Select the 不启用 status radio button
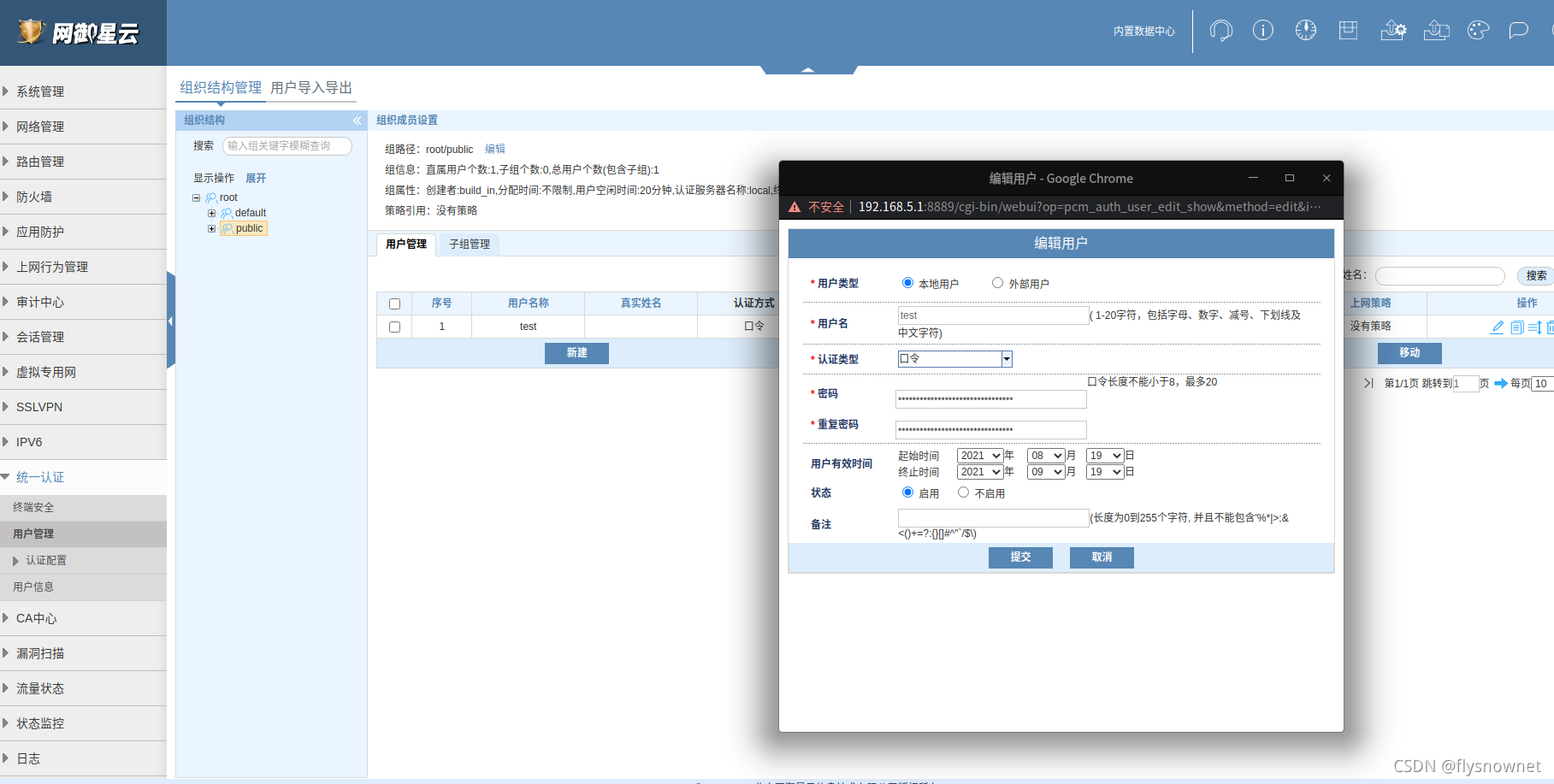Image resolution: width=1554 pixels, height=784 pixels. pos(963,492)
